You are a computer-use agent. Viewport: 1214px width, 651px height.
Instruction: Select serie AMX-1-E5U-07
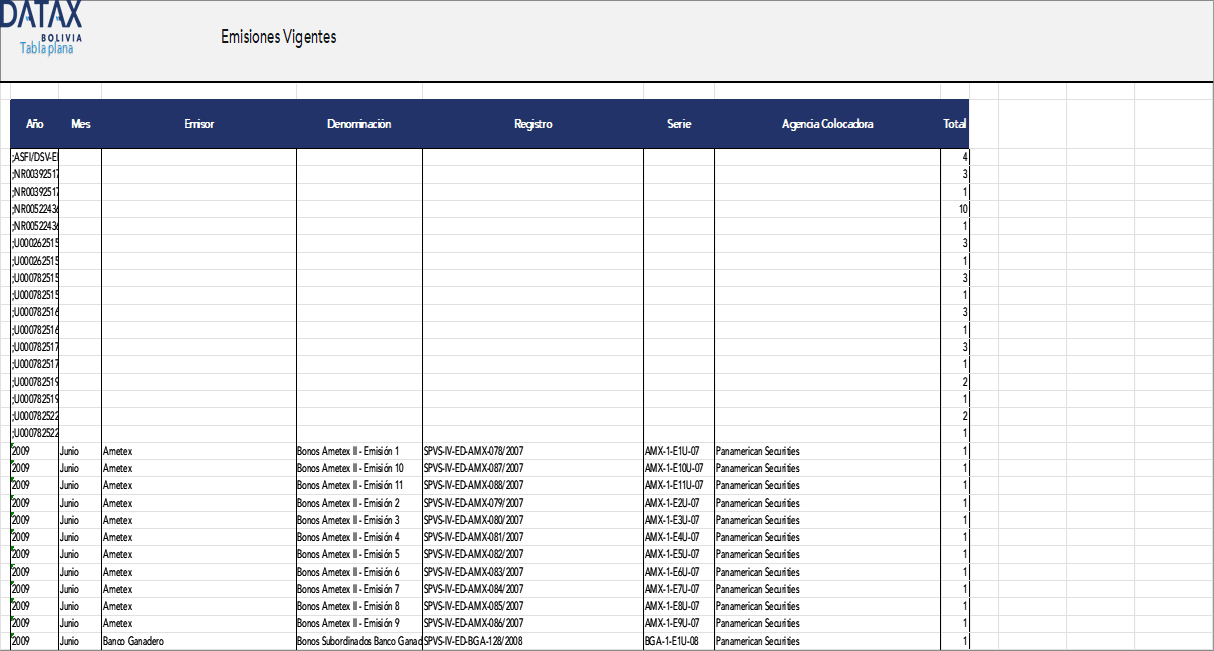[x=679, y=554]
